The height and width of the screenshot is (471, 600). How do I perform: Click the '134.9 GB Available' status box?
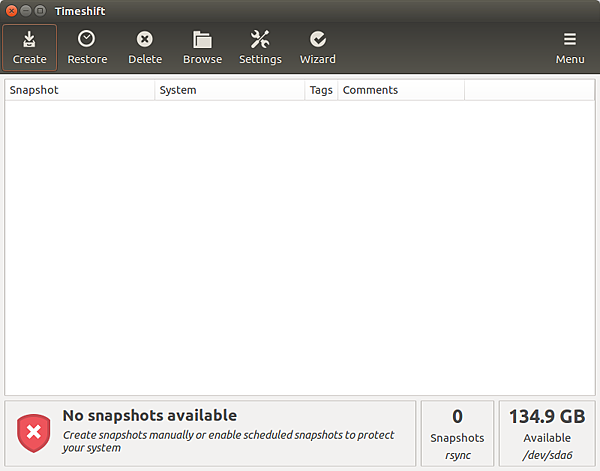click(547, 433)
